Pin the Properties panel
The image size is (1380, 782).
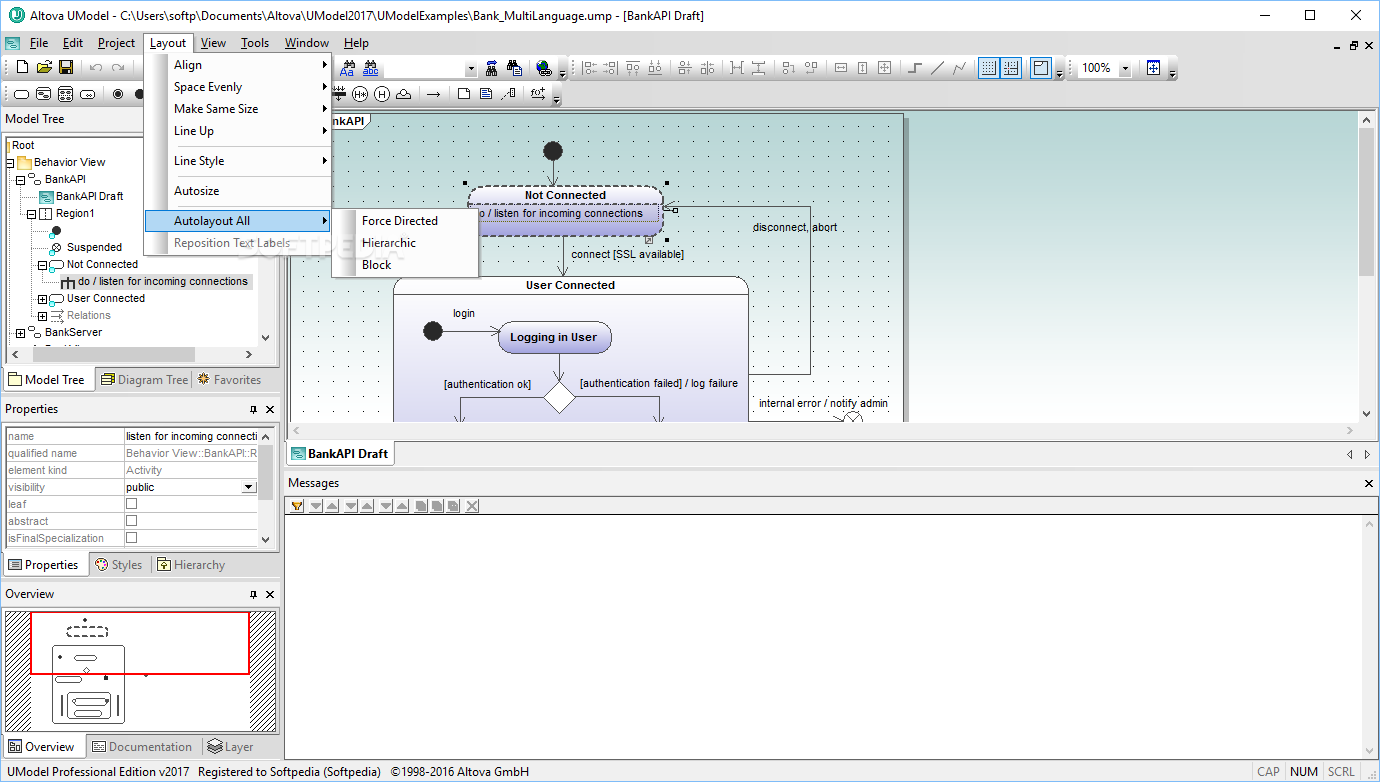tap(253, 409)
